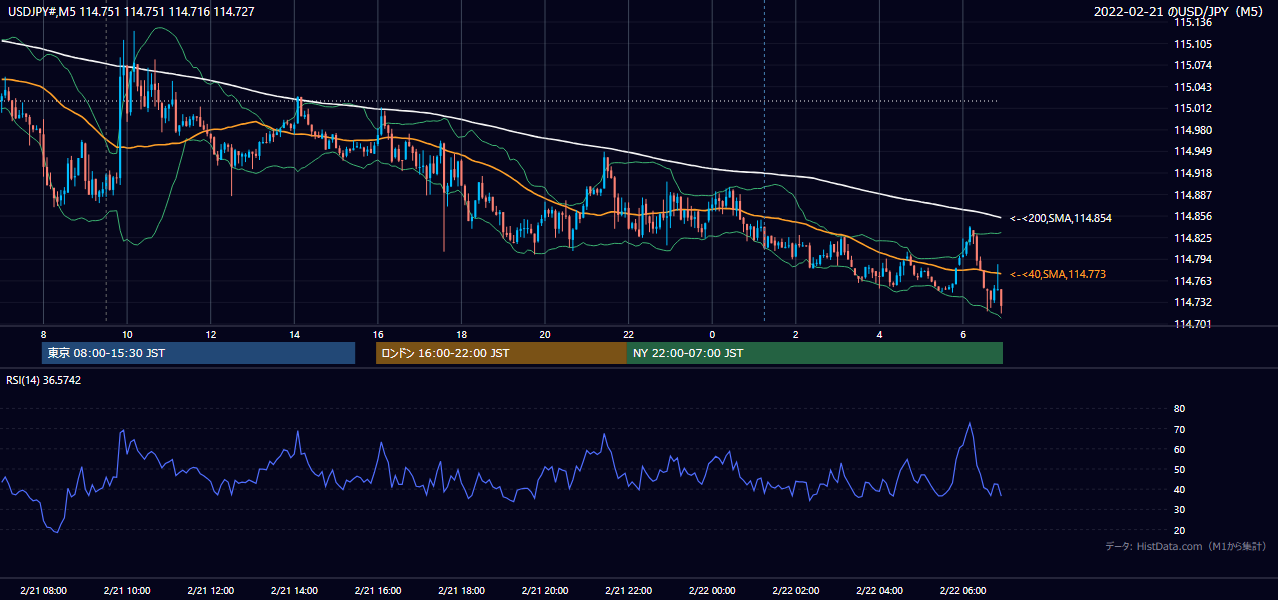Click the '2/21 08:00' bottom time label
The image size is (1278, 600).
43,591
